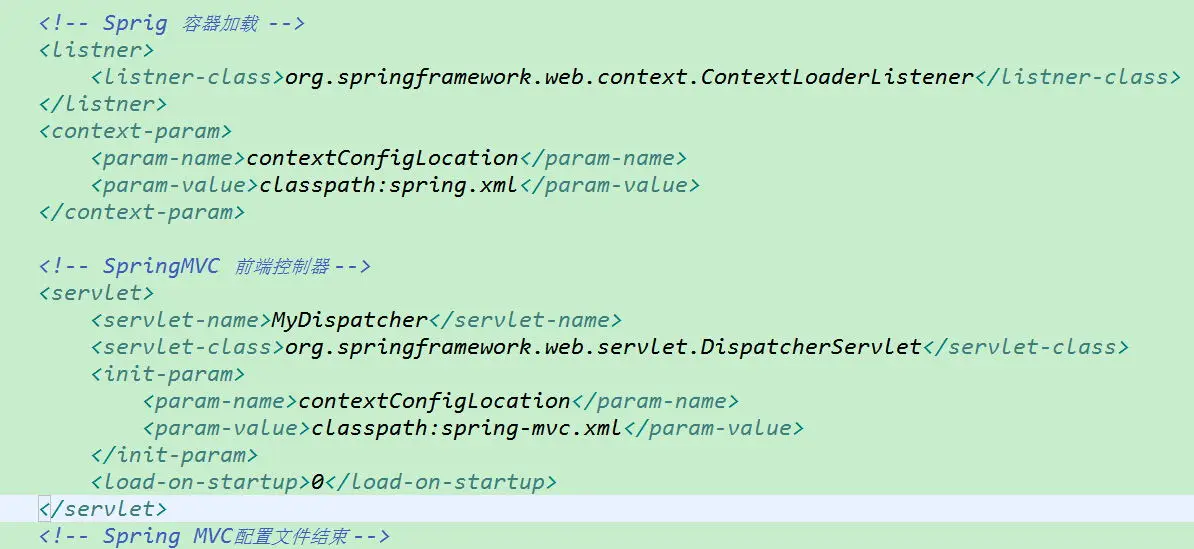Click the closing </init-param> tag
Viewport: 1194px width, 549px height.
click(174, 455)
